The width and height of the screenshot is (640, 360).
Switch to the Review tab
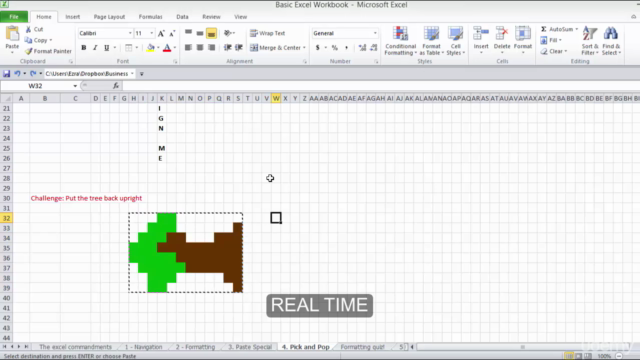click(211, 17)
